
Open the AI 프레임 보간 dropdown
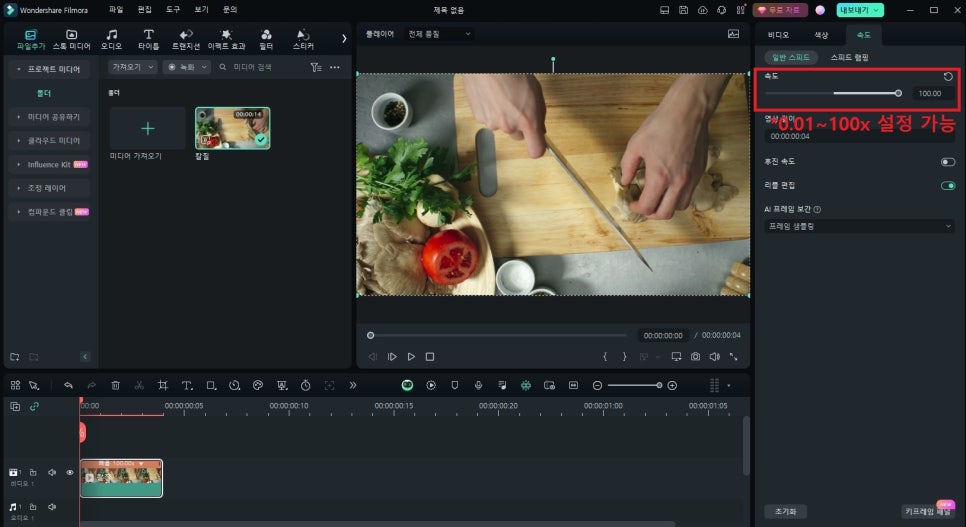(x=859, y=227)
